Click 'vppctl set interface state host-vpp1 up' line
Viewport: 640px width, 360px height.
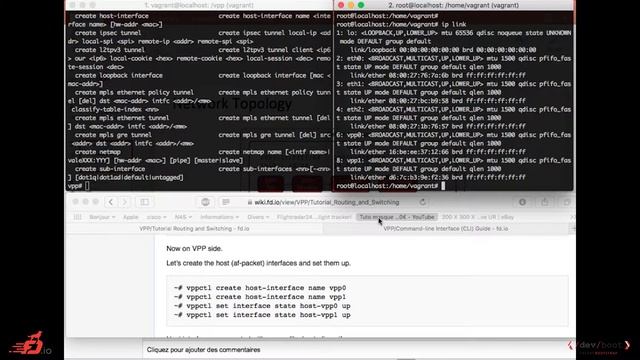[x=262, y=315]
